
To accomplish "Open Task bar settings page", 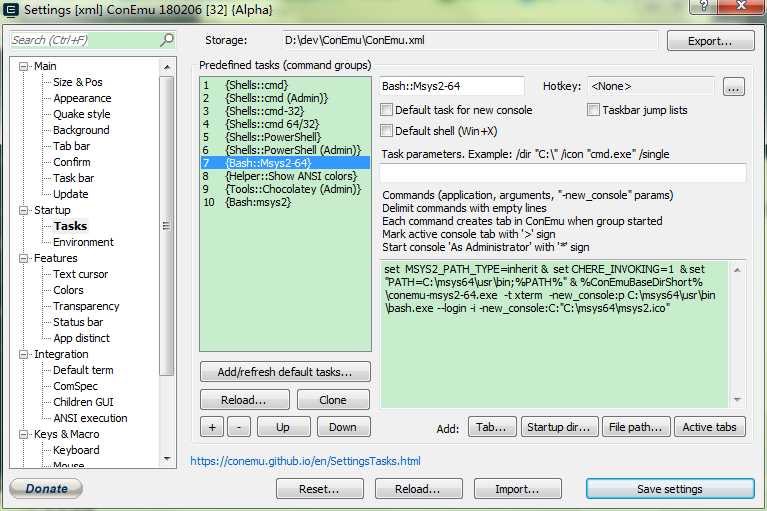I will tap(73, 178).
